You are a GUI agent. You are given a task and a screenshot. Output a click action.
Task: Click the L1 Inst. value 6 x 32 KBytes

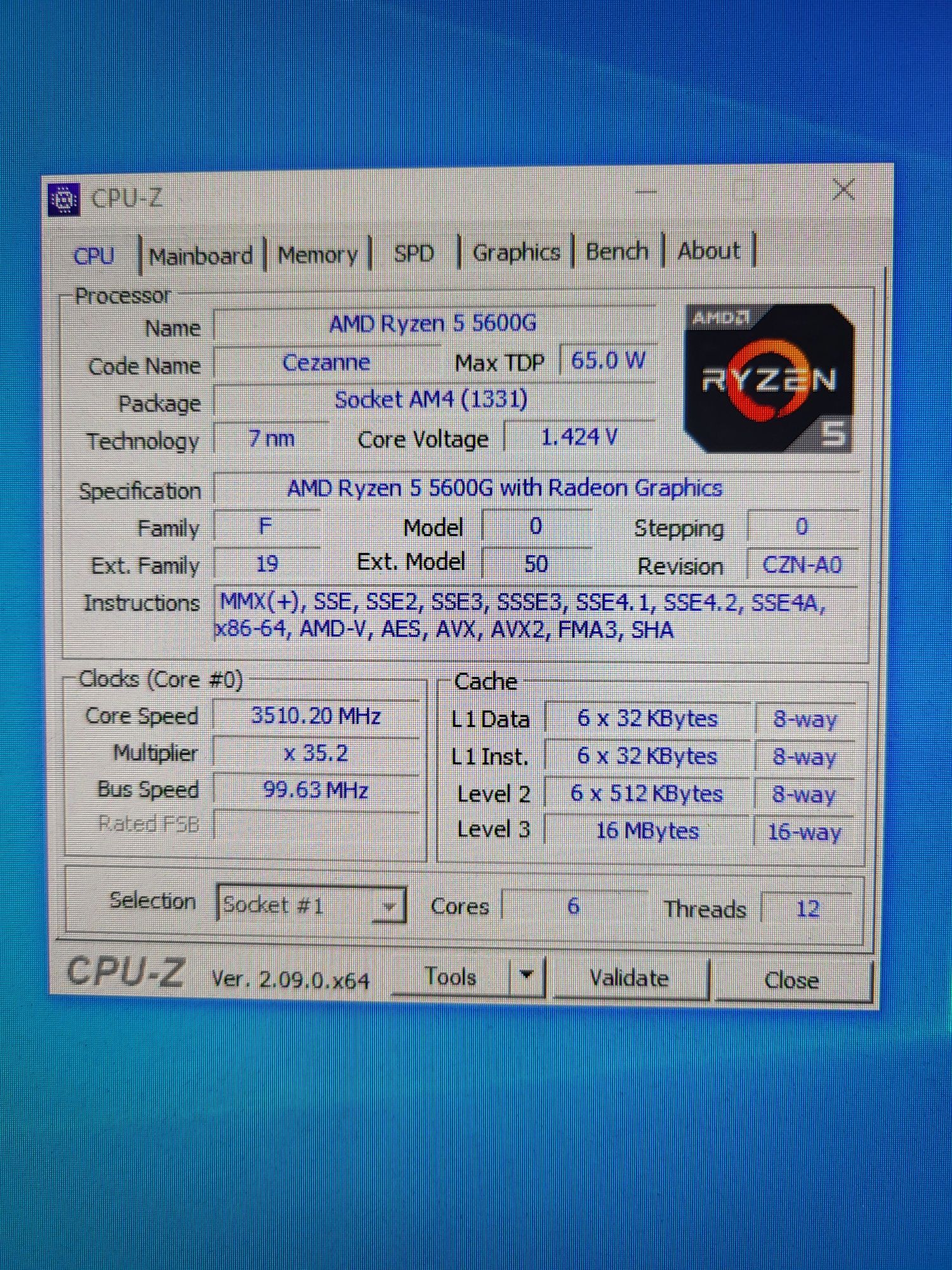[647, 756]
